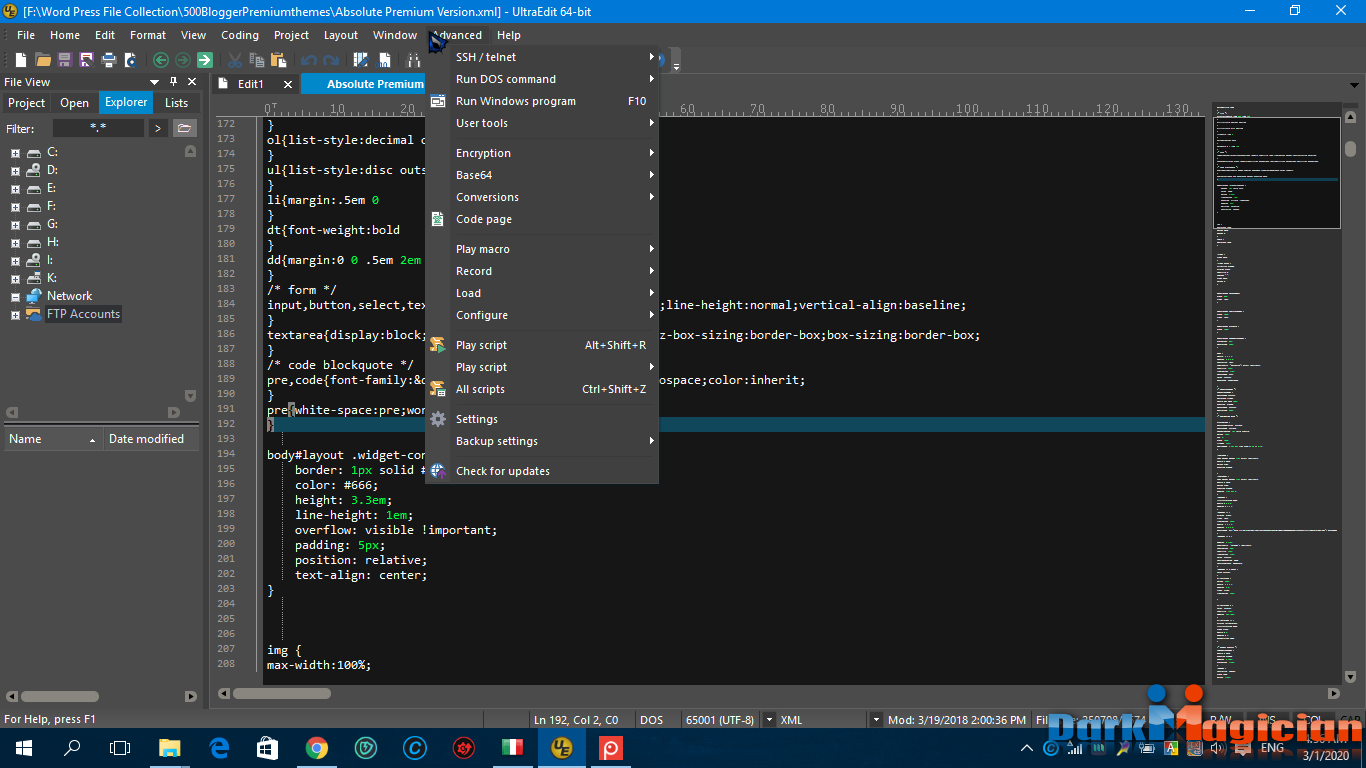Screen dimensions: 1366x768
Task: Open the Encryption submenu
Action: [x=542, y=153]
